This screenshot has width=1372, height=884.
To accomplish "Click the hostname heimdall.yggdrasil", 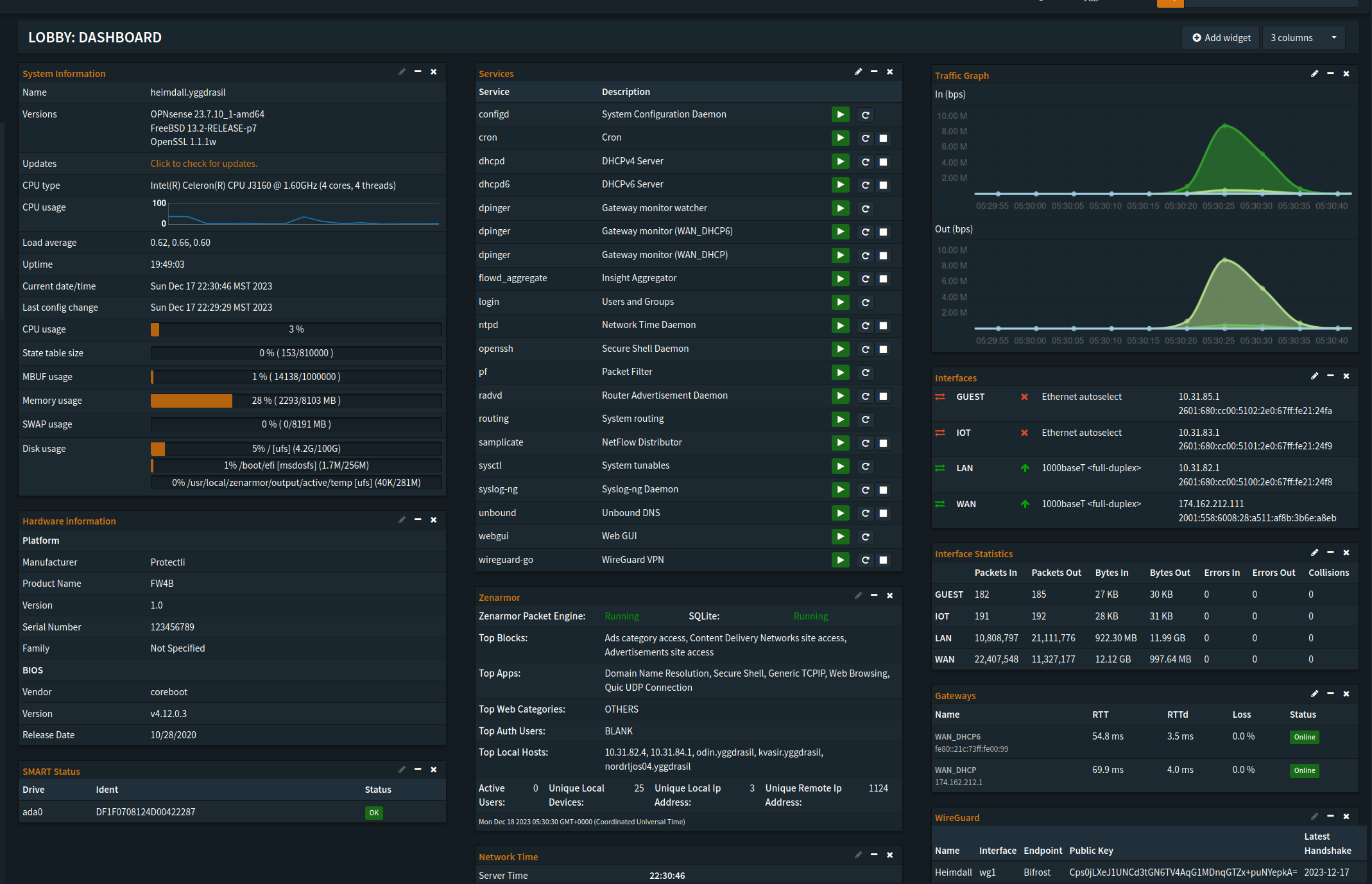I will (188, 92).
